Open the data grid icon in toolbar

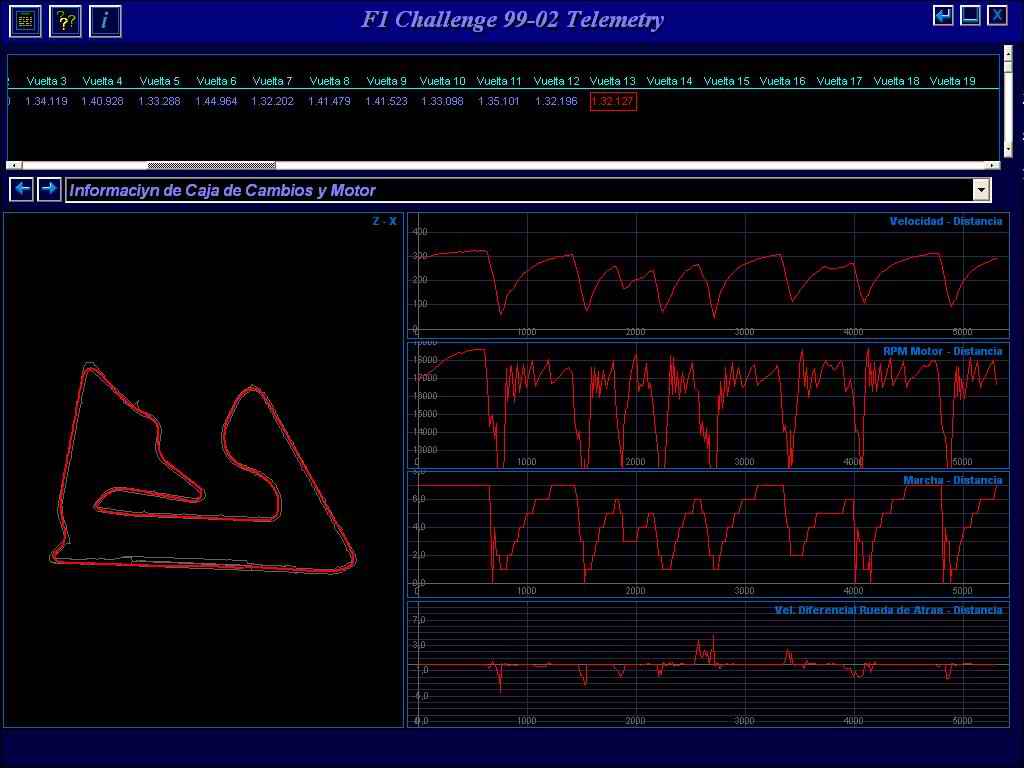25,20
